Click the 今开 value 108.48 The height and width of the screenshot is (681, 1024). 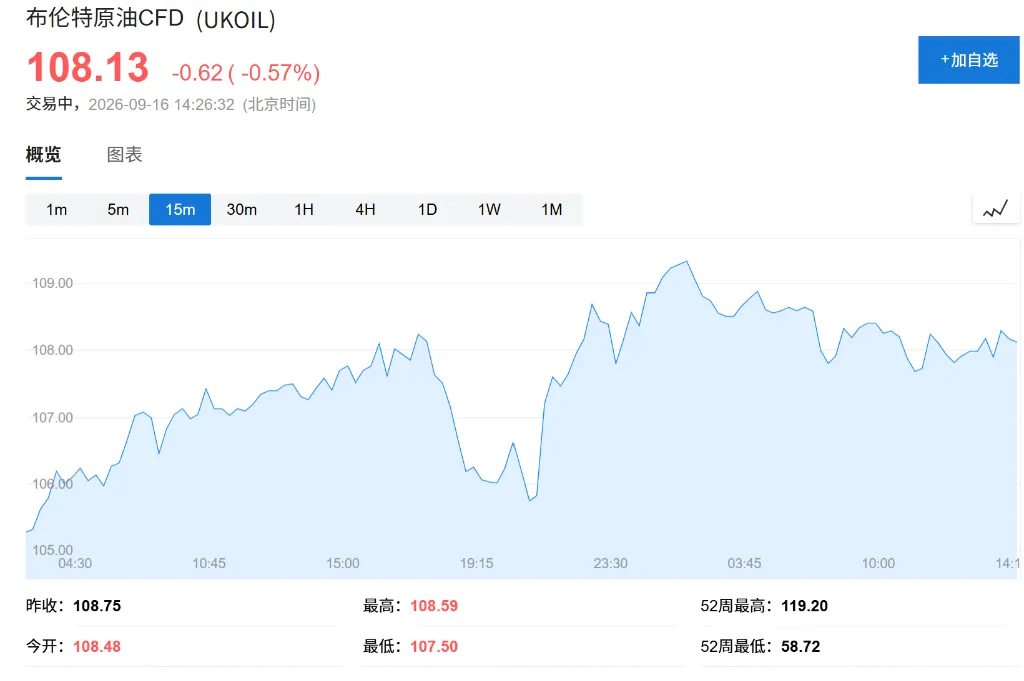coord(97,646)
